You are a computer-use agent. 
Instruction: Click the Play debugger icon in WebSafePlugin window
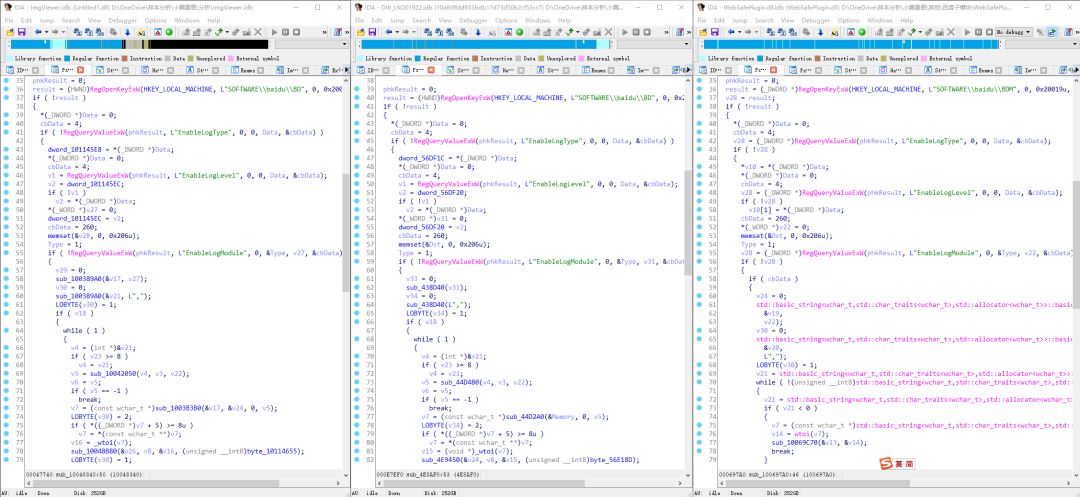coord(967,32)
